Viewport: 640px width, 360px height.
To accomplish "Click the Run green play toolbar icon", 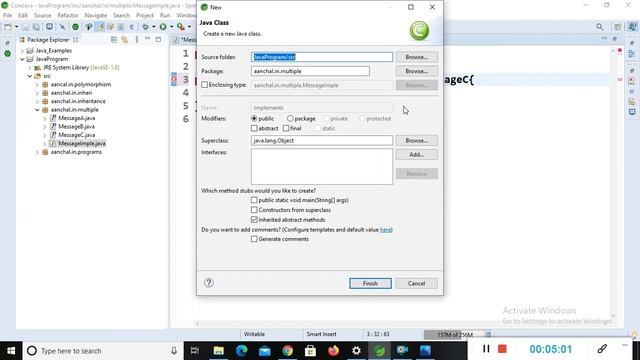I will (163, 27).
